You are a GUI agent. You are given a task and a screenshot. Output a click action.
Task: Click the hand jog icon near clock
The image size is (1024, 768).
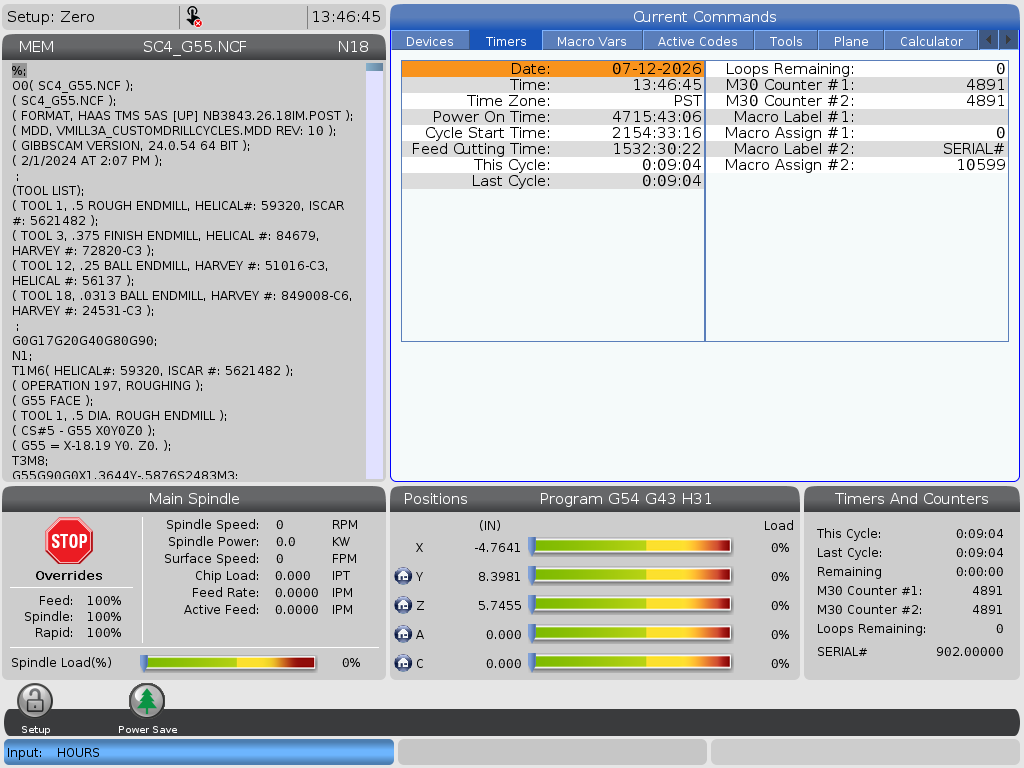pyautogui.click(x=193, y=16)
